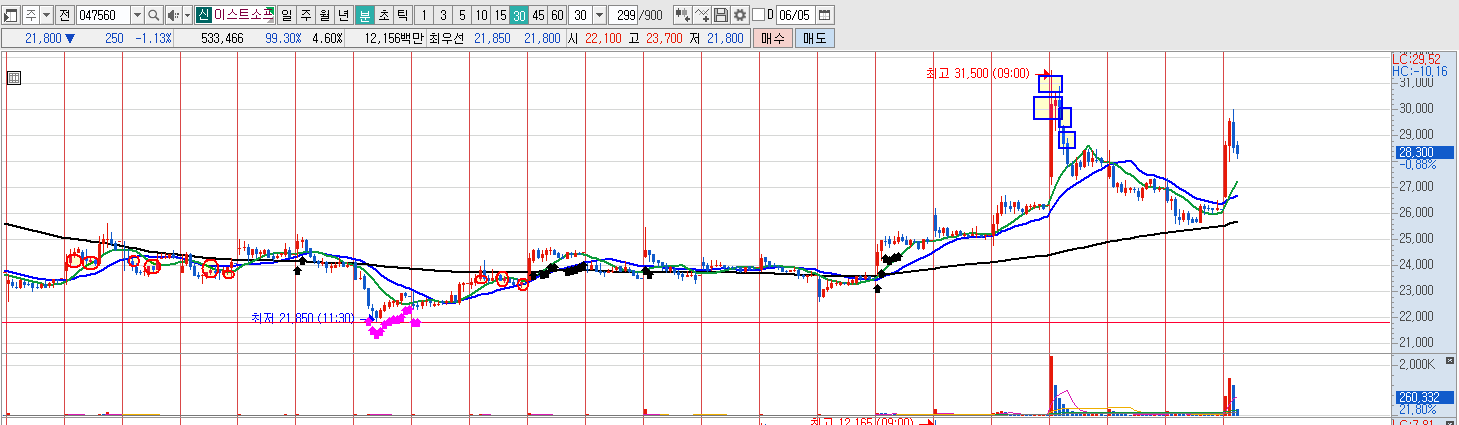The height and width of the screenshot is (425, 1459).
Task: Click the 최우선 label
Action: (x=446, y=38)
